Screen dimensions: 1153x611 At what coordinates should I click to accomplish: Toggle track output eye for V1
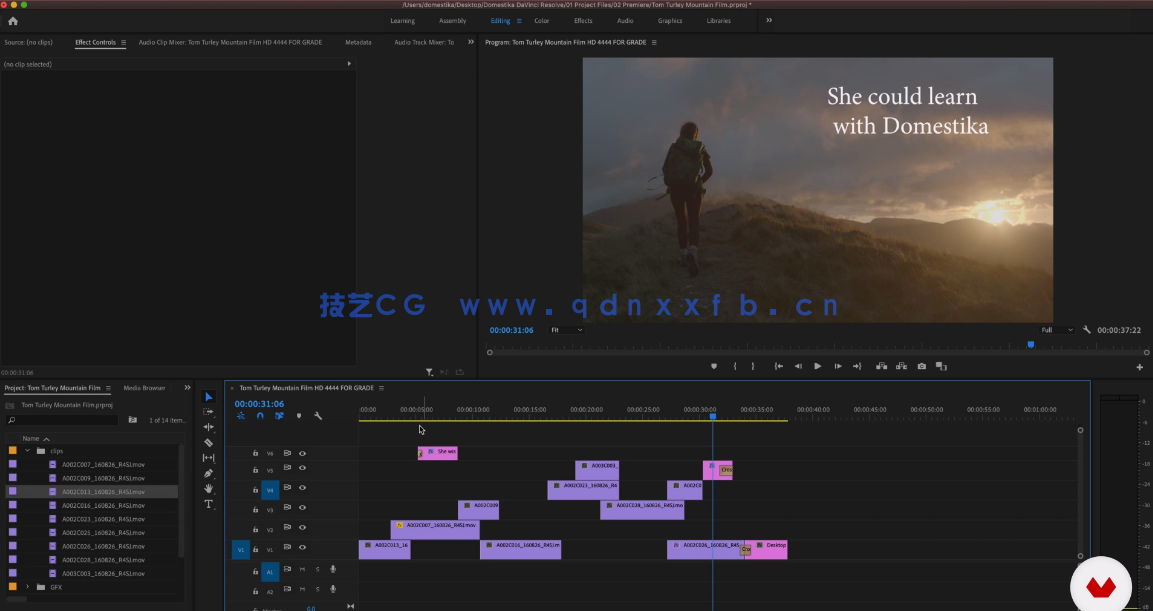tap(302, 549)
